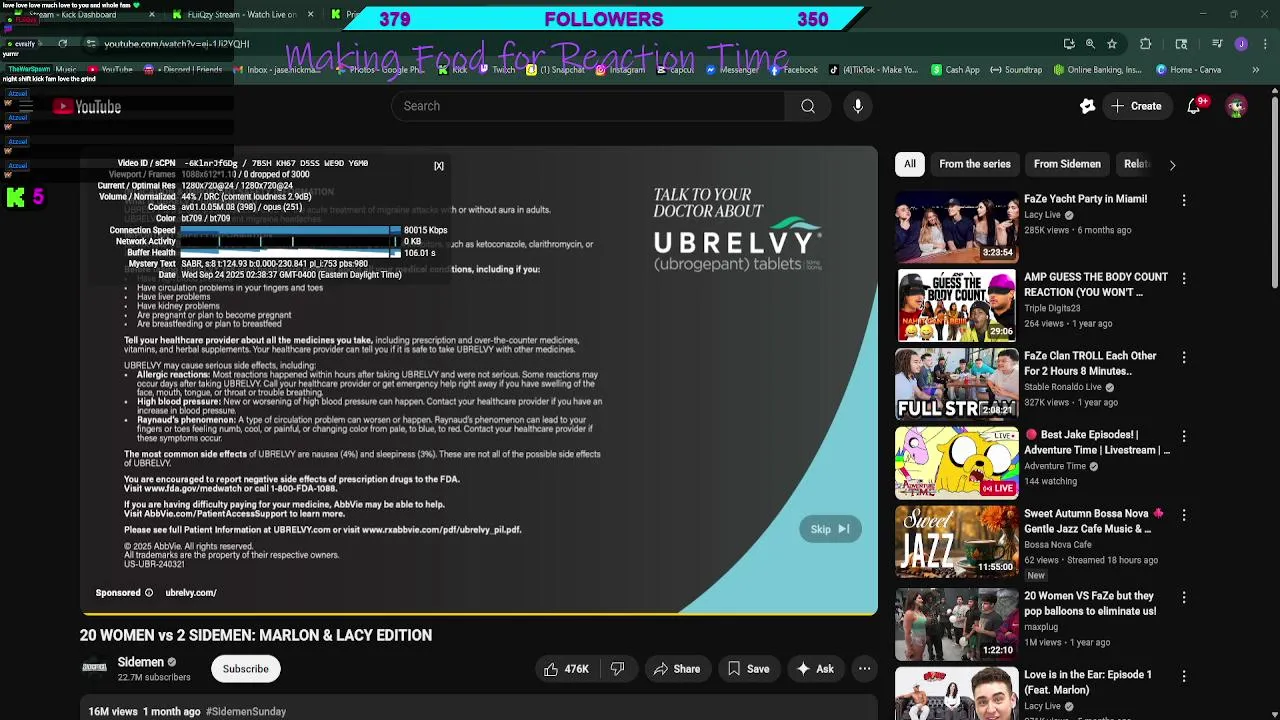Click the yellow ad progress bar
The height and width of the screenshot is (720, 1280).
pyautogui.click(x=479, y=613)
